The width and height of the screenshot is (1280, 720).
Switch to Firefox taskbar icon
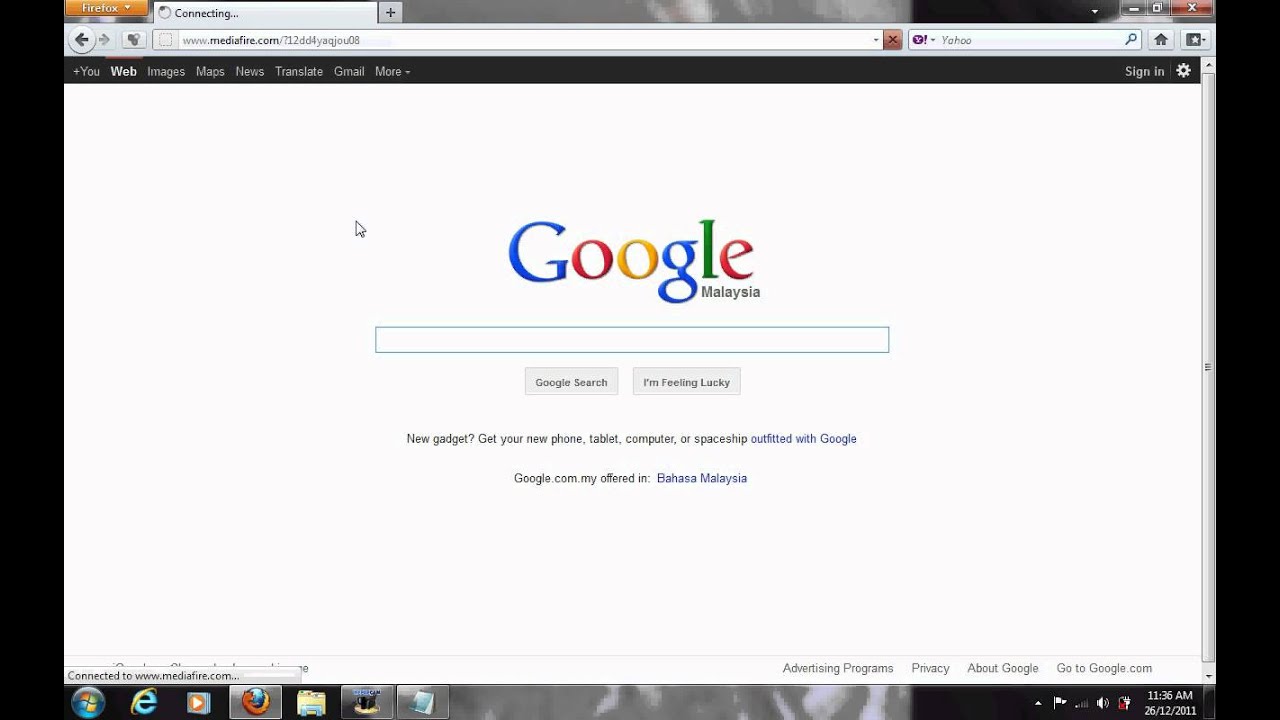point(256,702)
